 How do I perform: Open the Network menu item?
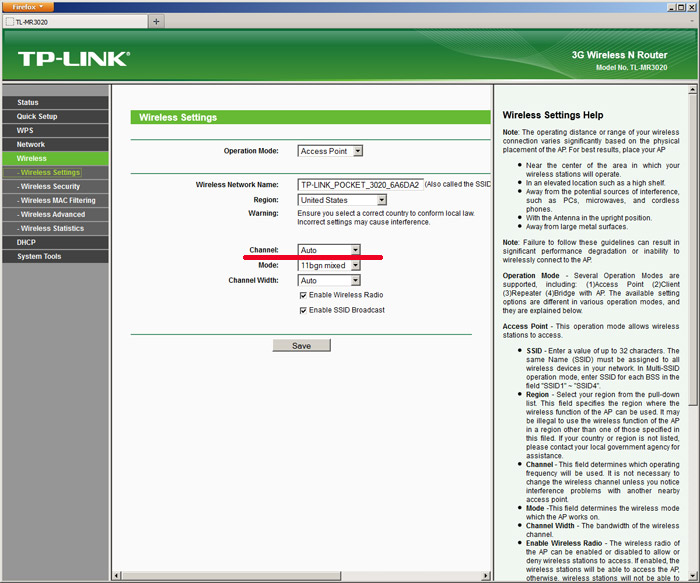[x=55, y=144]
